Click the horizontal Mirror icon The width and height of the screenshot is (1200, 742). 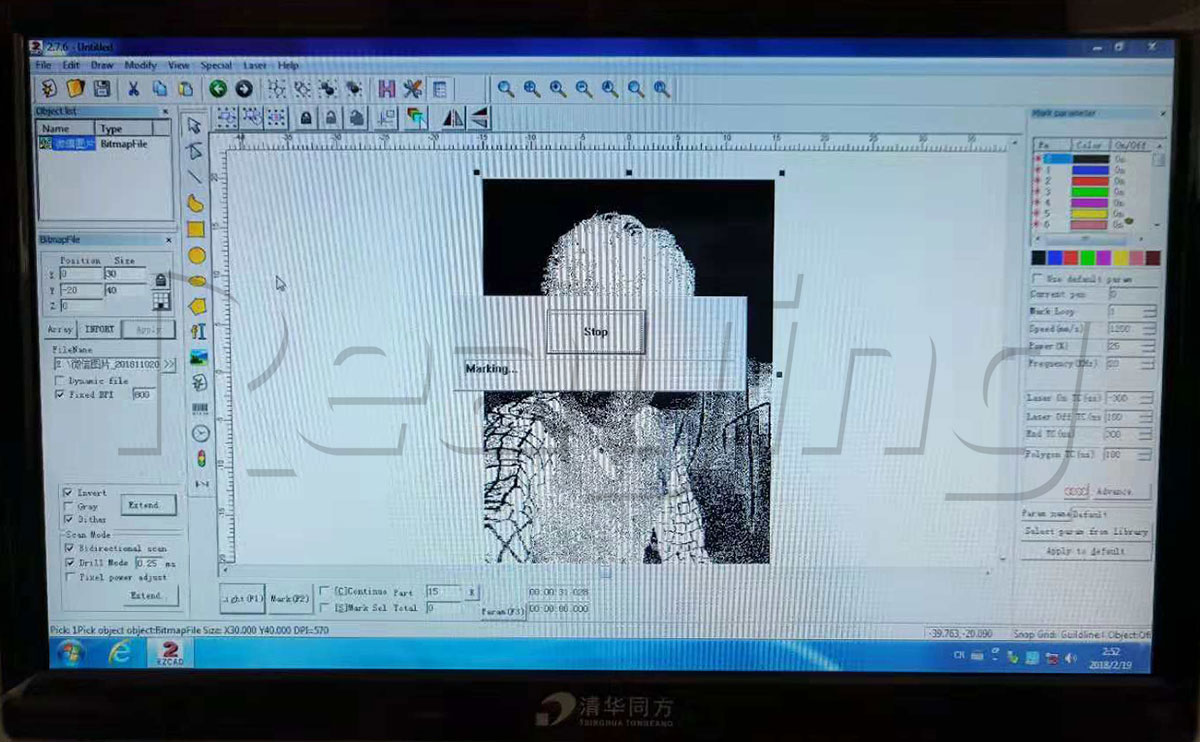(453, 118)
